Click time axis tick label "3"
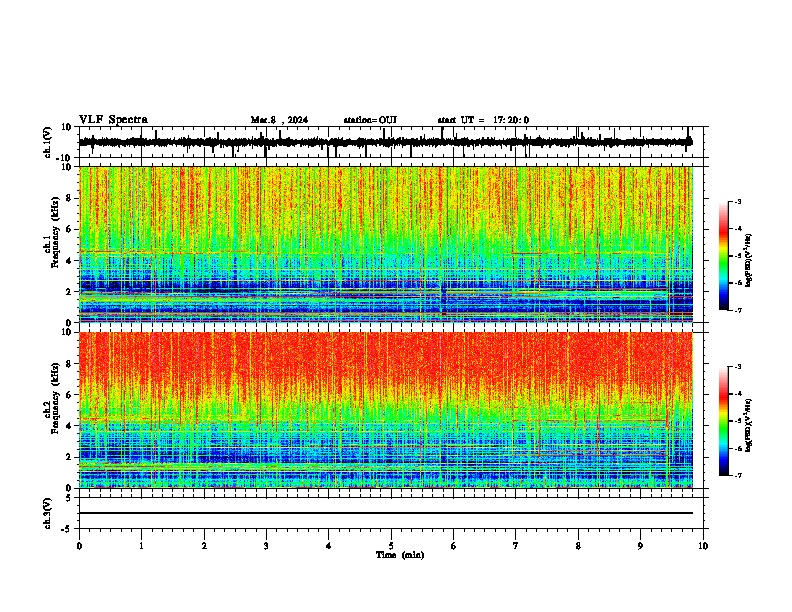Viewport: 792px width, 612px height. click(266, 546)
